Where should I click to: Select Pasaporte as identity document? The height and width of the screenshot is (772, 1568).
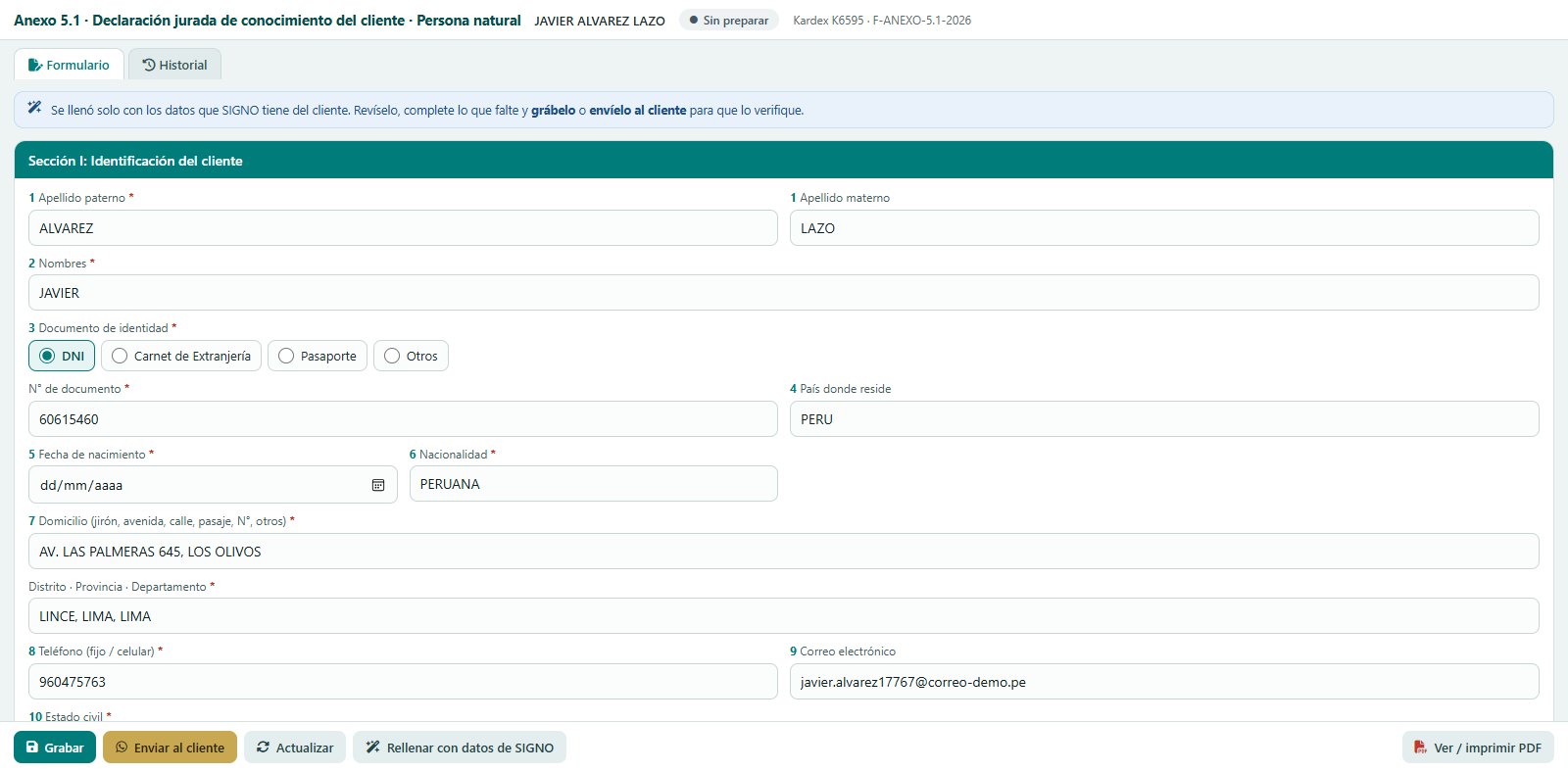318,356
